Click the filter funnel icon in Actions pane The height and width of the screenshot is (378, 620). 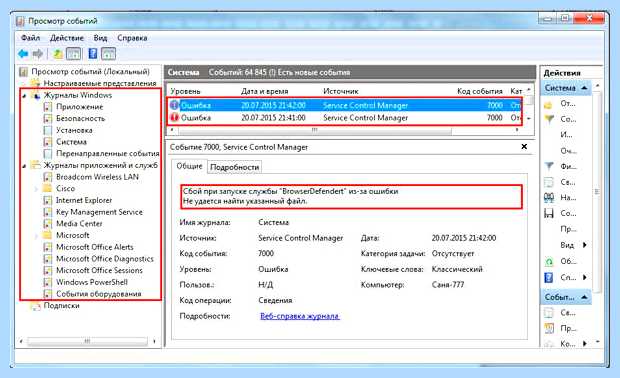point(549,166)
